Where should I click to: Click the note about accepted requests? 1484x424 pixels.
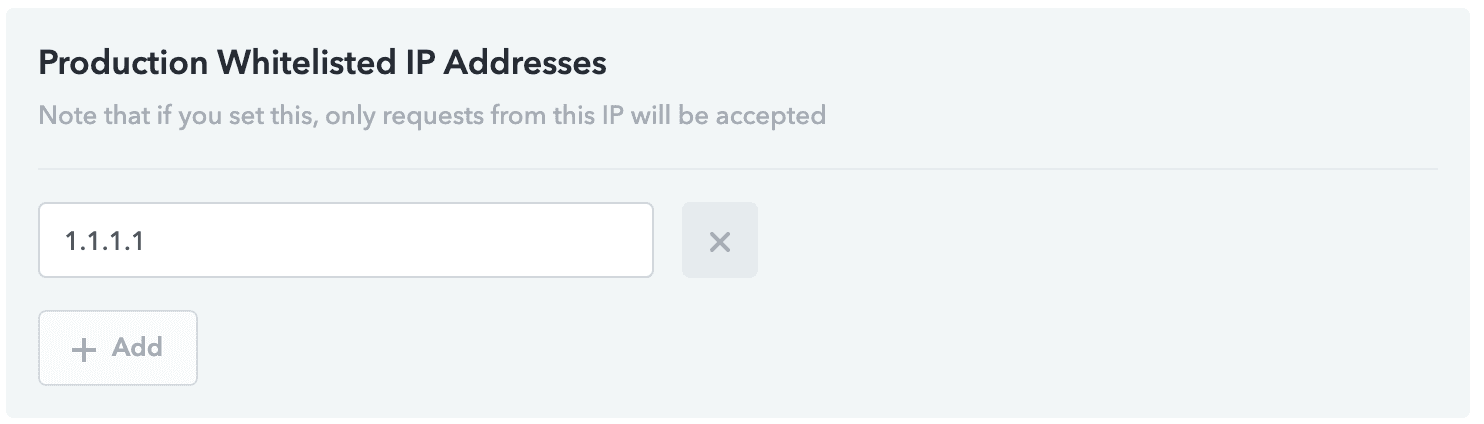(x=432, y=115)
